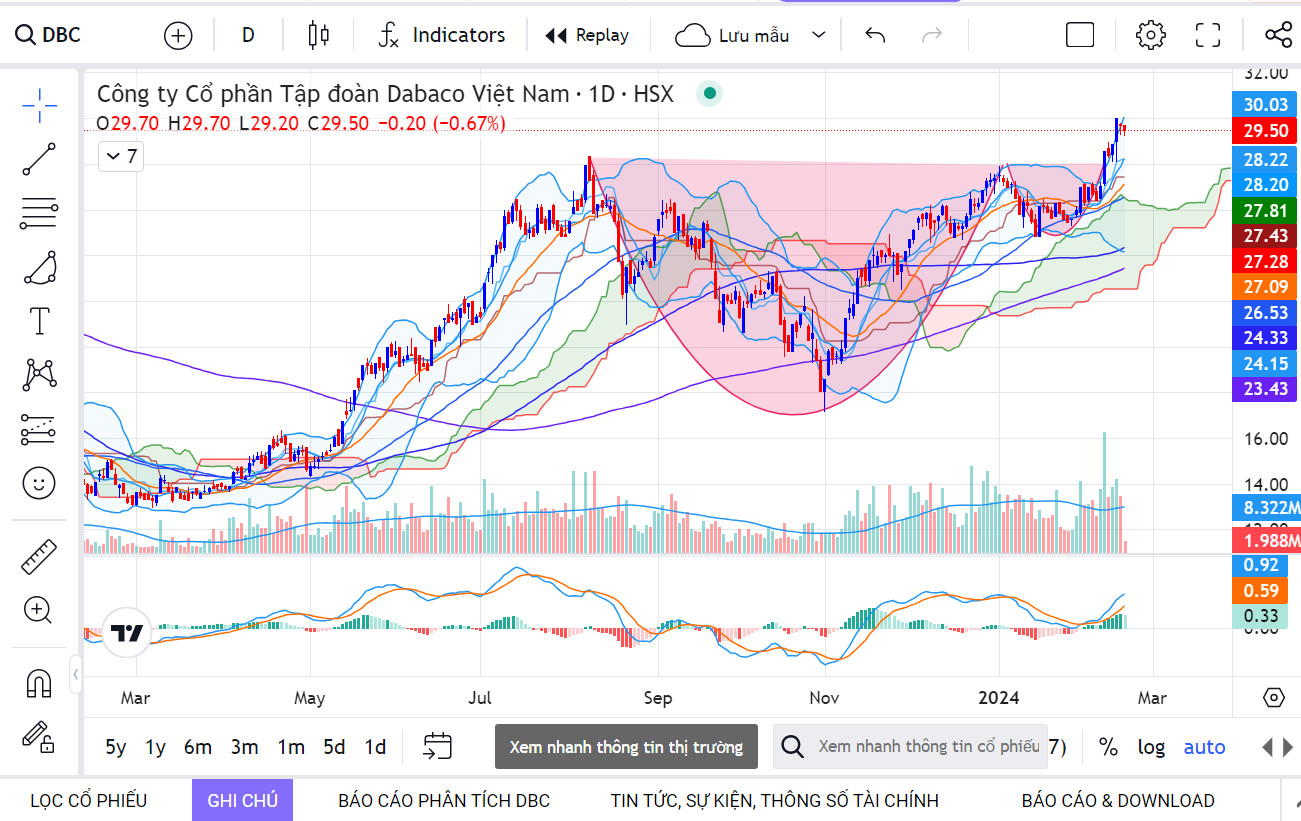The width and height of the screenshot is (1301, 821).
Task: Open the XABCD pattern tools
Action: pyautogui.click(x=39, y=375)
